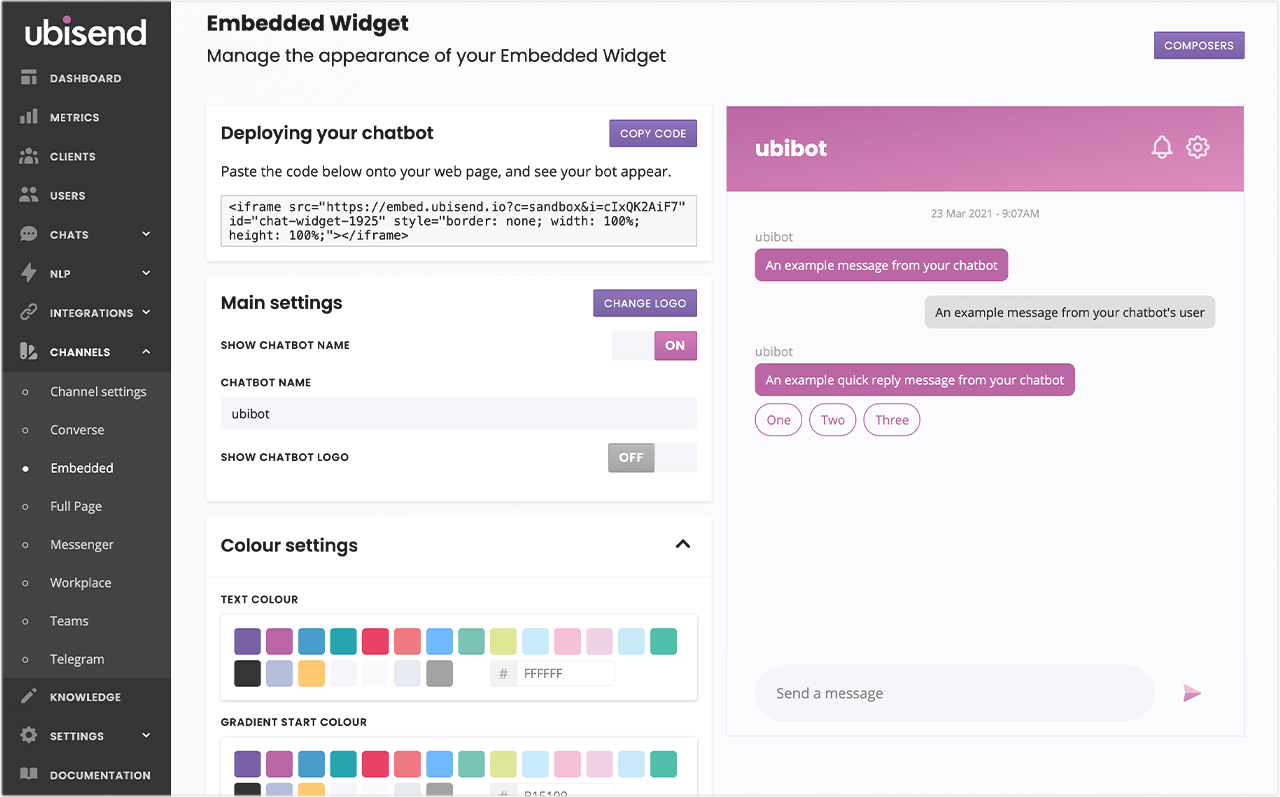Screen dimensions: 1280x797
Task: Click the send message arrow icon
Action: pos(1191,693)
